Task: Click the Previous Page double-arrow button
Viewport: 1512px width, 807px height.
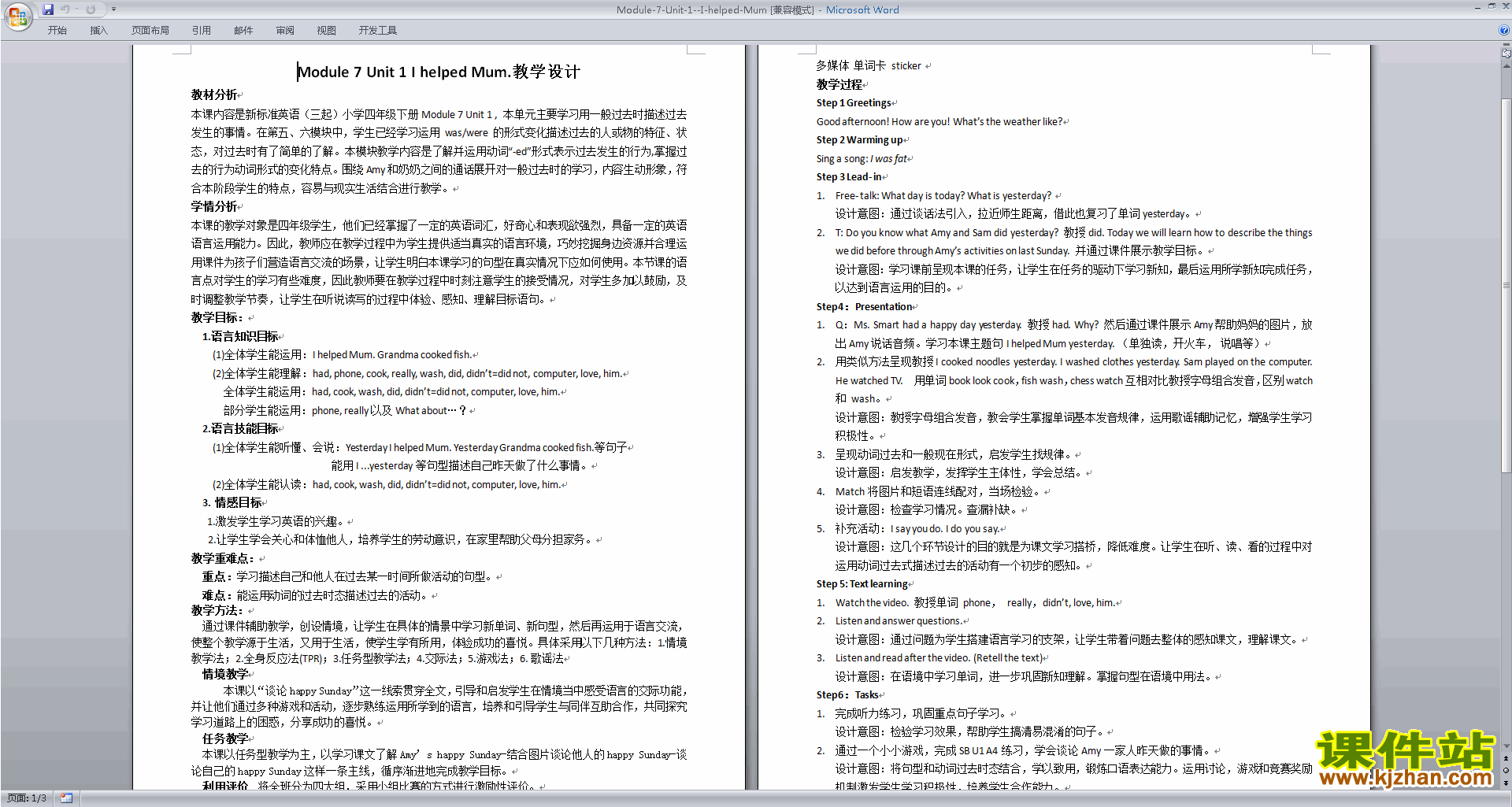Action: (x=1506, y=759)
